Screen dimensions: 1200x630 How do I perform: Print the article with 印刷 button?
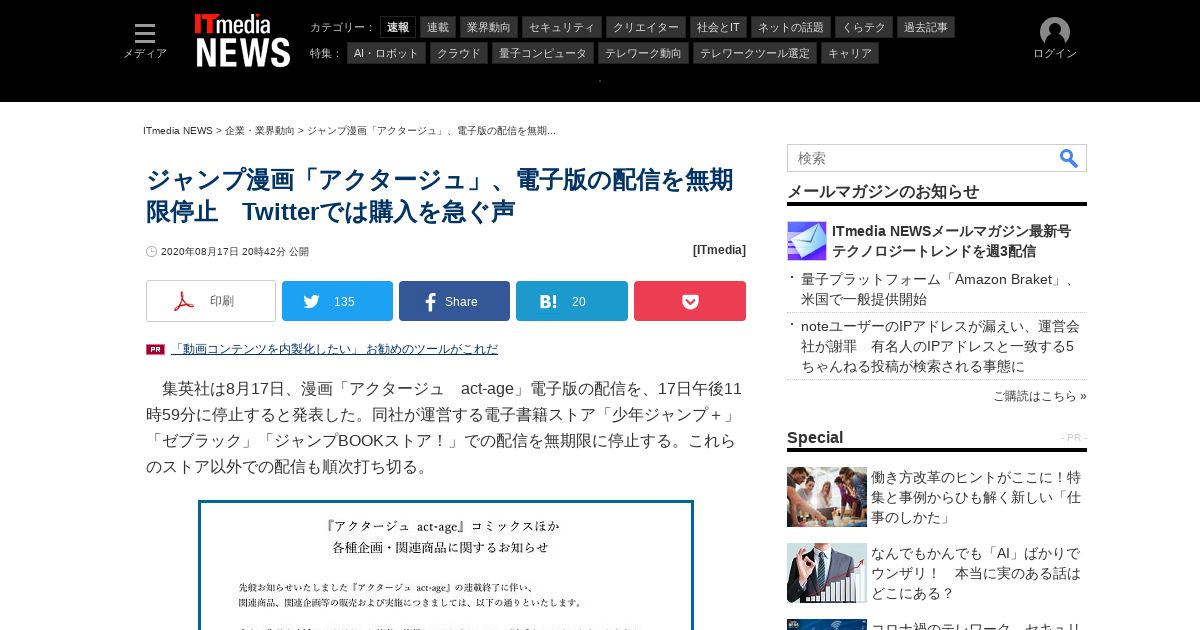coord(211,301)
